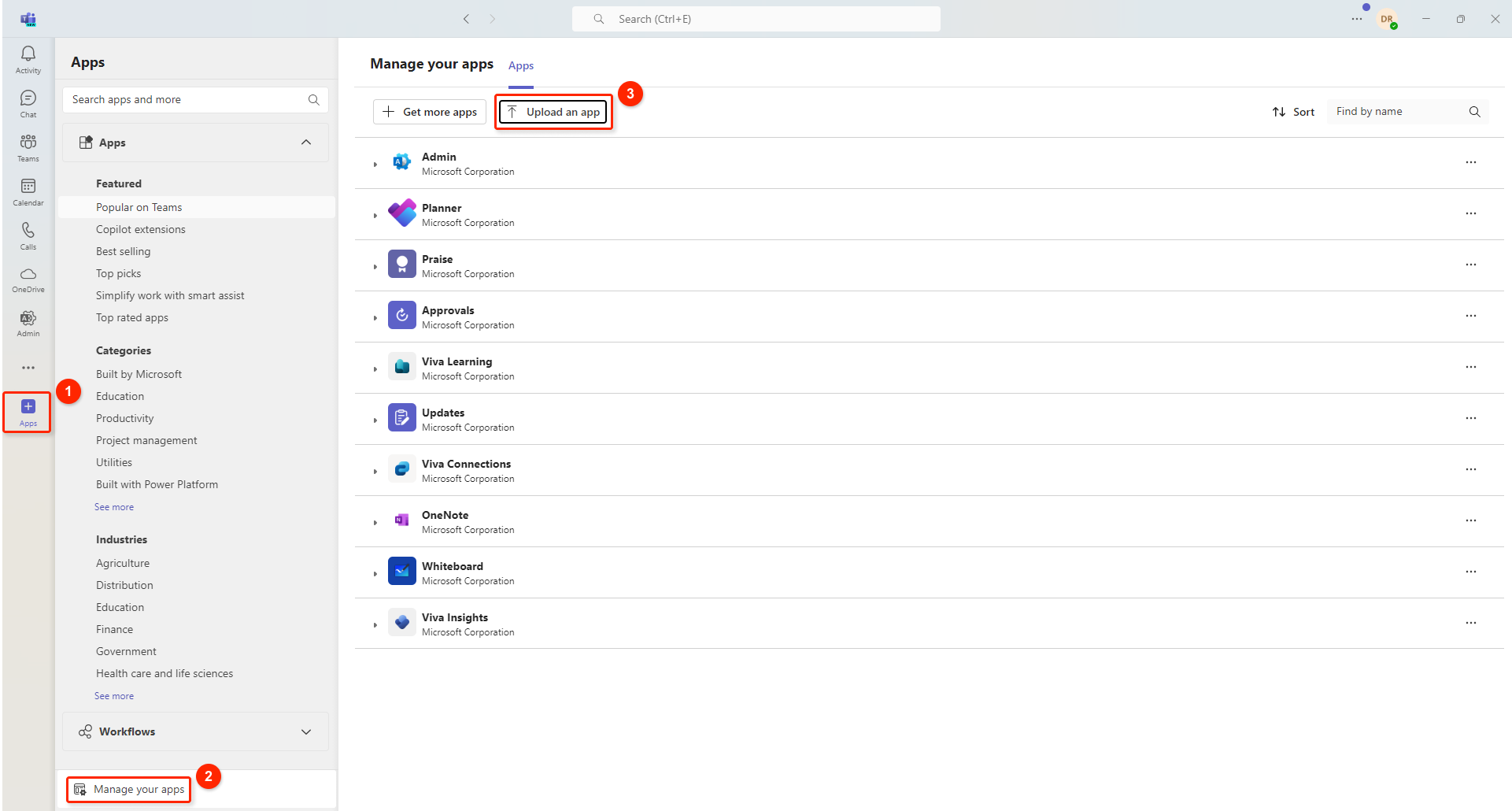The image size is (1512, 811).
Task: Click the Approvals app icon
Action: pos(402,316)
